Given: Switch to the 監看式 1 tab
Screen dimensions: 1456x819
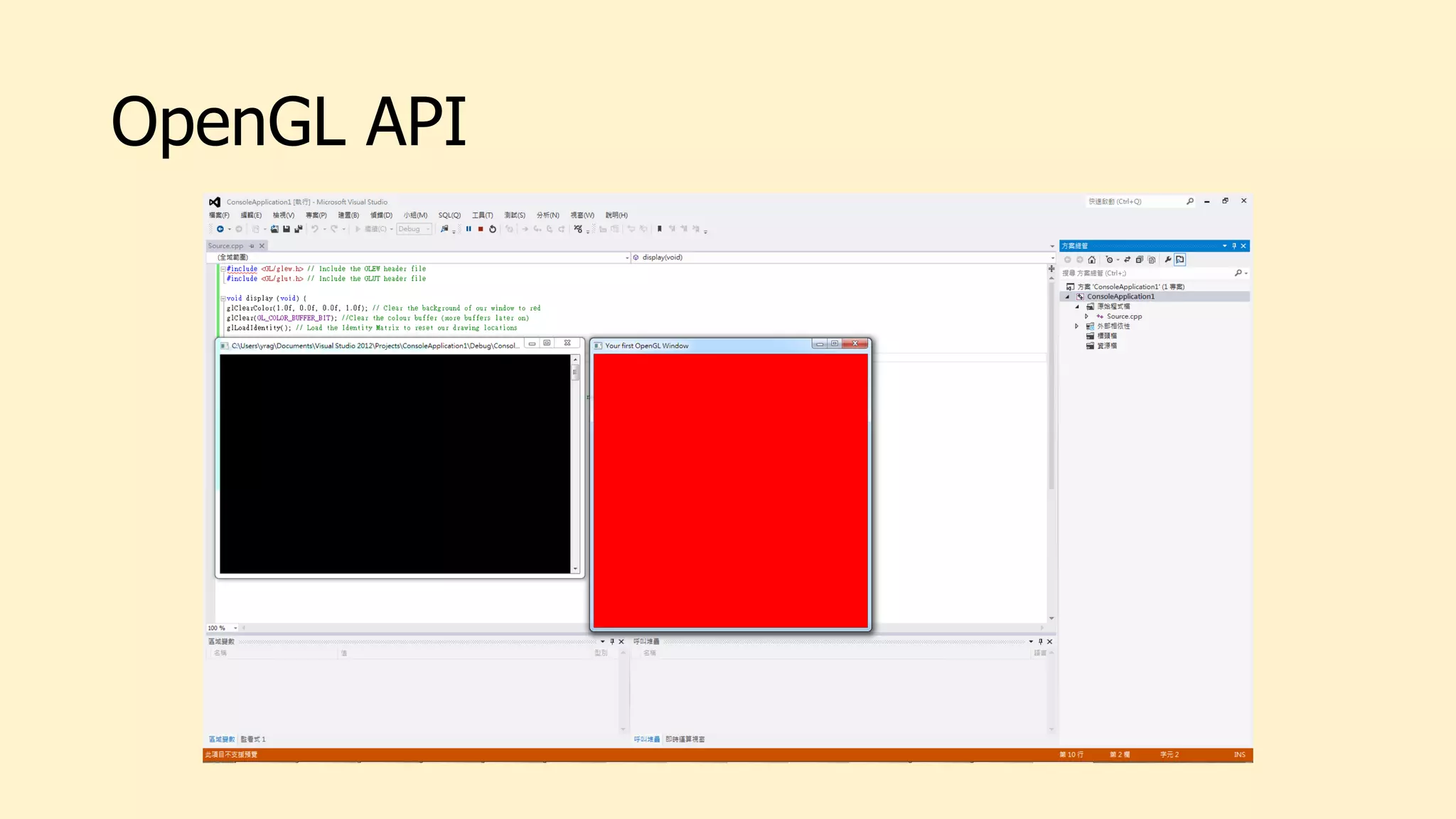Looking at the screenshot, I should (252, 739).
